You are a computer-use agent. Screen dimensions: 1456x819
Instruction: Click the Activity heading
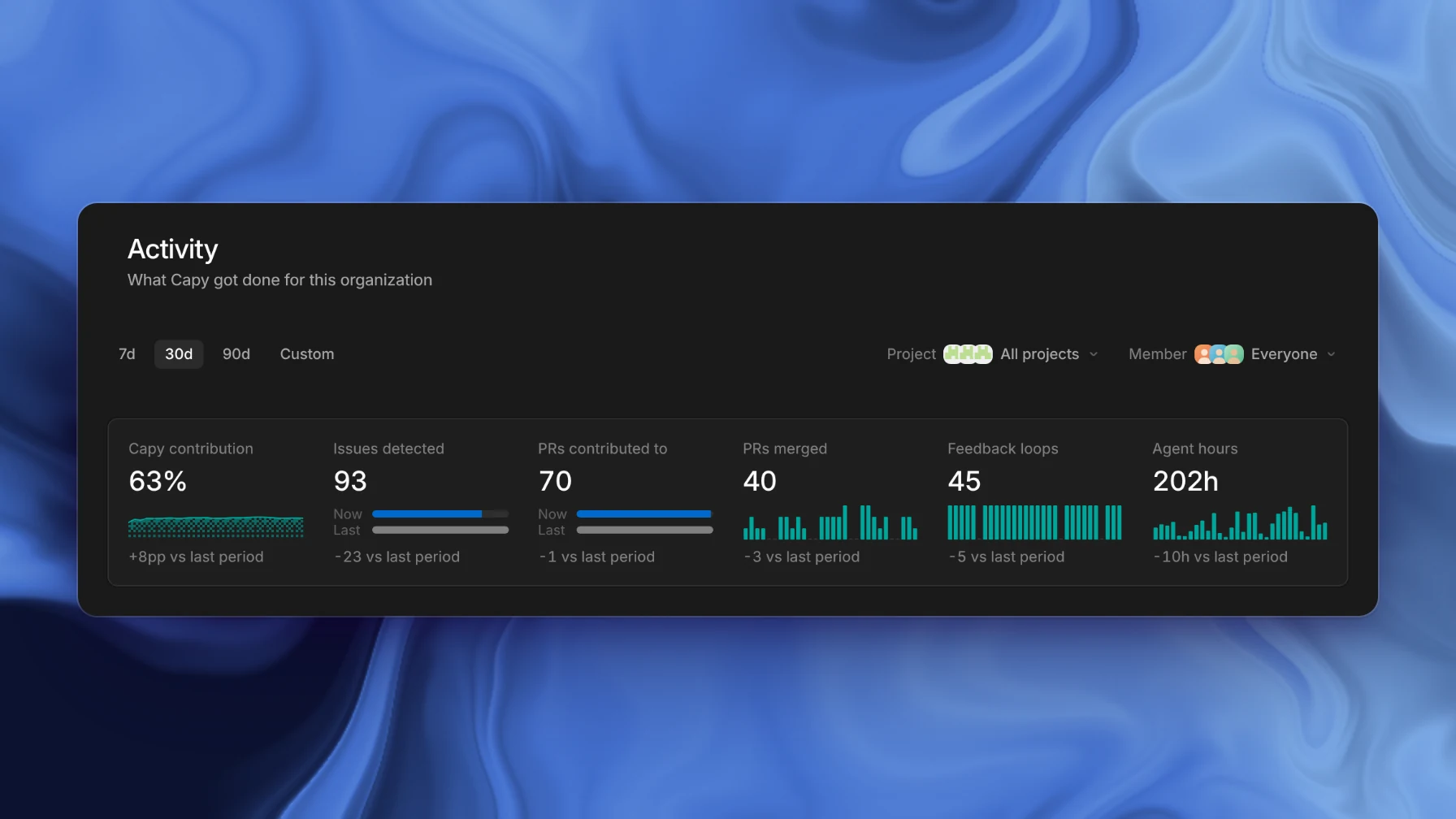point(172,249)
